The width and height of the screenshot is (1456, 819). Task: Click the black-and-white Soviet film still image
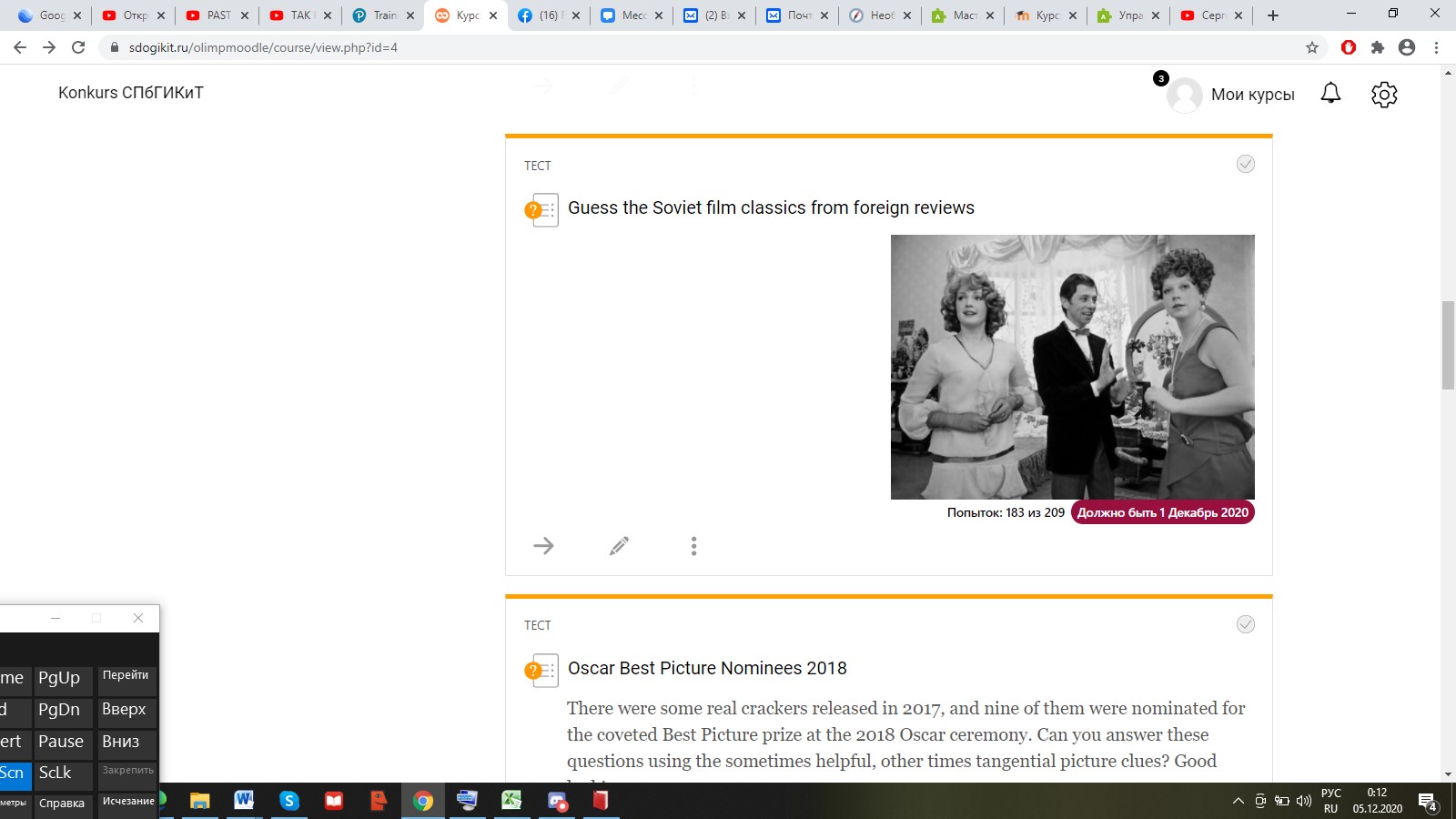click(x=1072, y=367)
